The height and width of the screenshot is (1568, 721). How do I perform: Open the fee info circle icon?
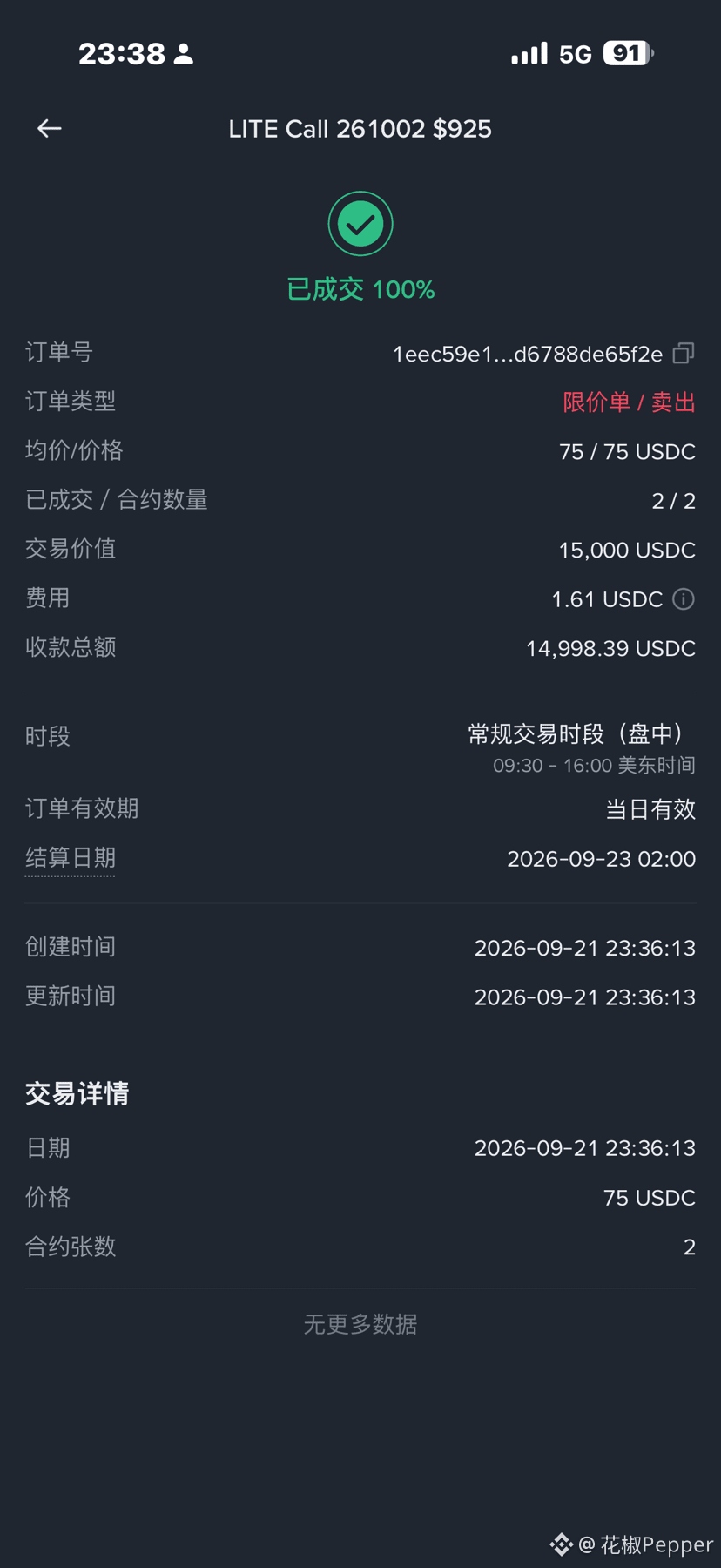(684, 599)
